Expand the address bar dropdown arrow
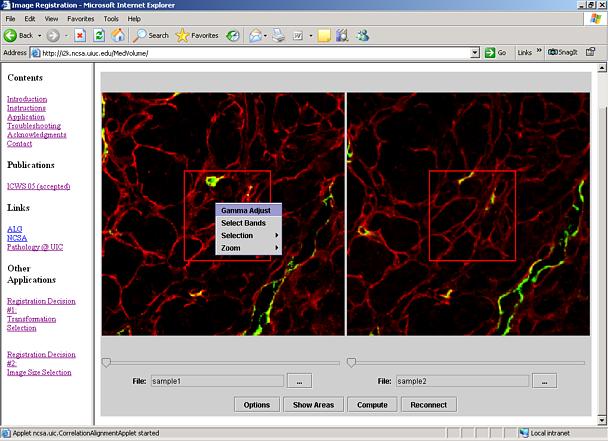 coord(474,53)
